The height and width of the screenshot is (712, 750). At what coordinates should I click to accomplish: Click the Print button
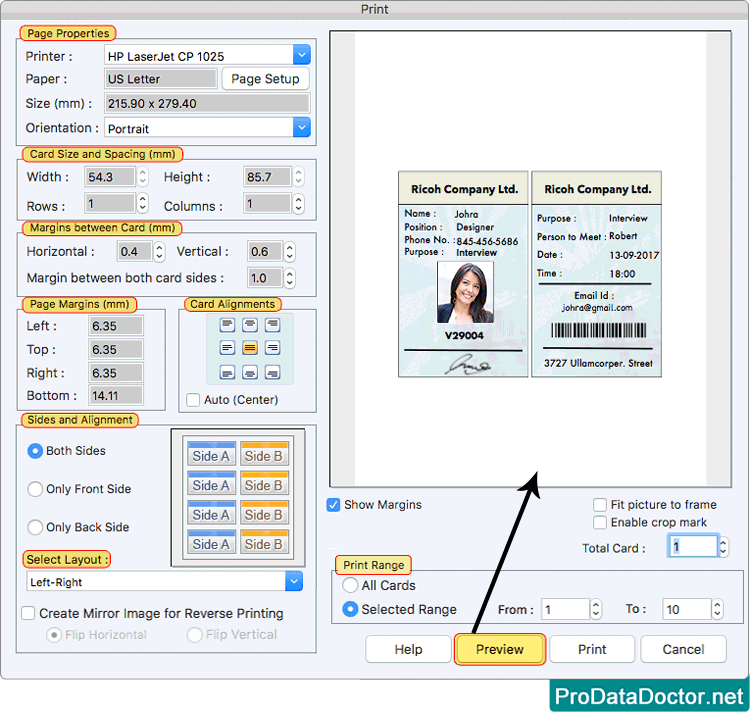click(592, 649)
